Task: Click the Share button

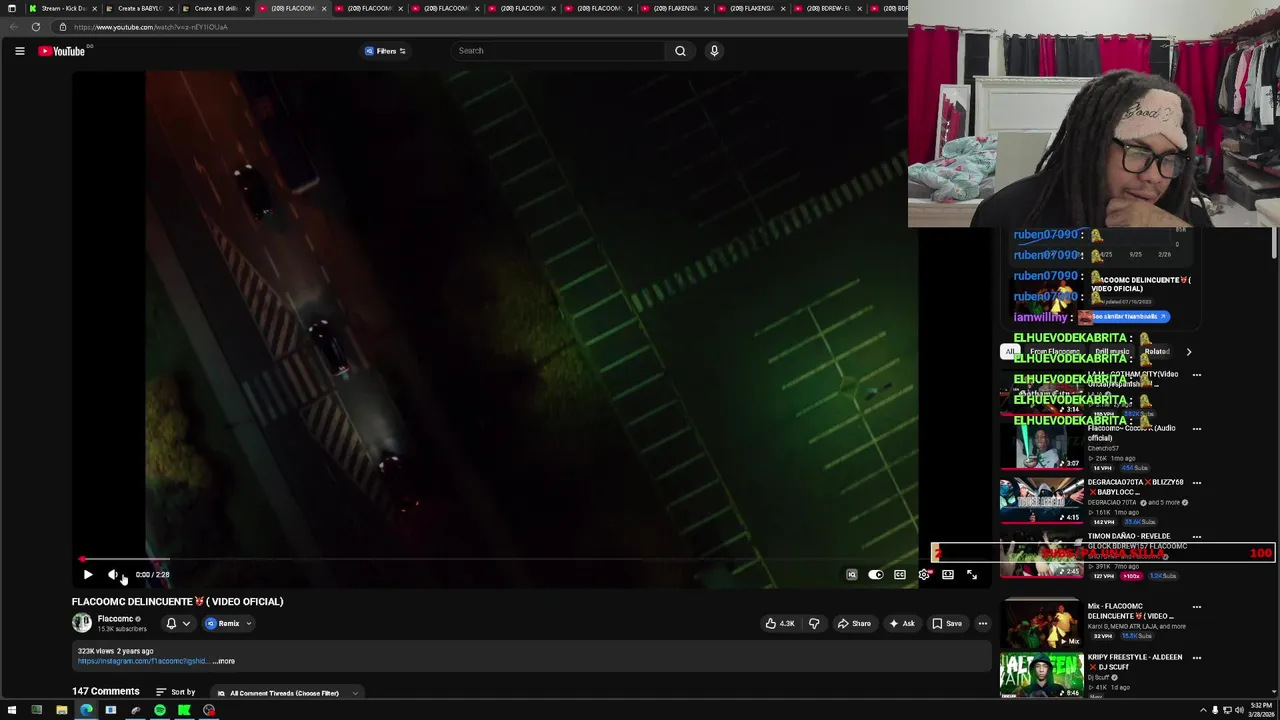Action: (854, 624)
